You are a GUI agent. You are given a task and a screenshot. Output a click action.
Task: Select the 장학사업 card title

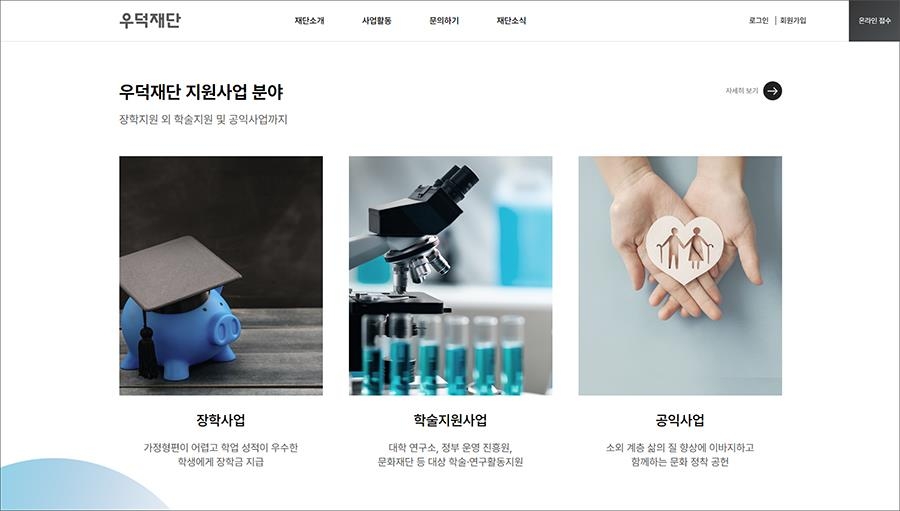point(221,420)
